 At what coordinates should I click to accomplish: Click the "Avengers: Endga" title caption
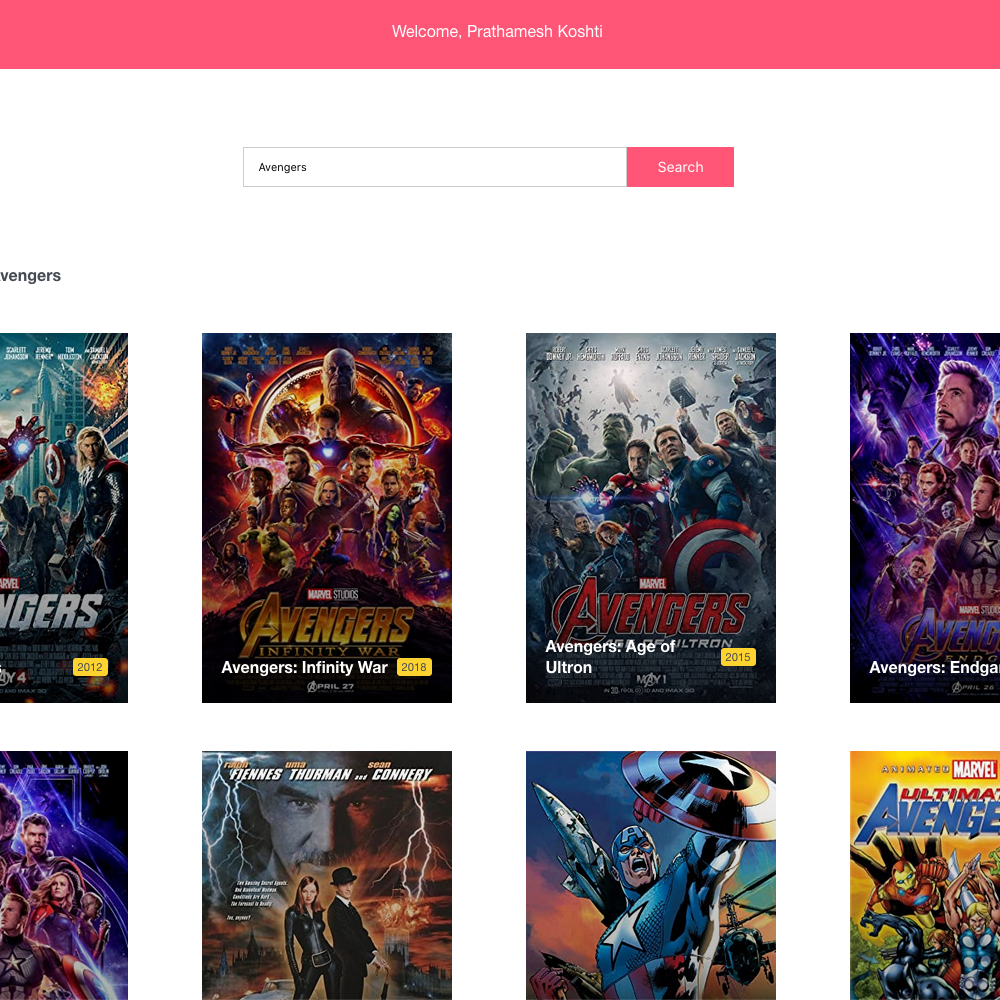point(934,667)
